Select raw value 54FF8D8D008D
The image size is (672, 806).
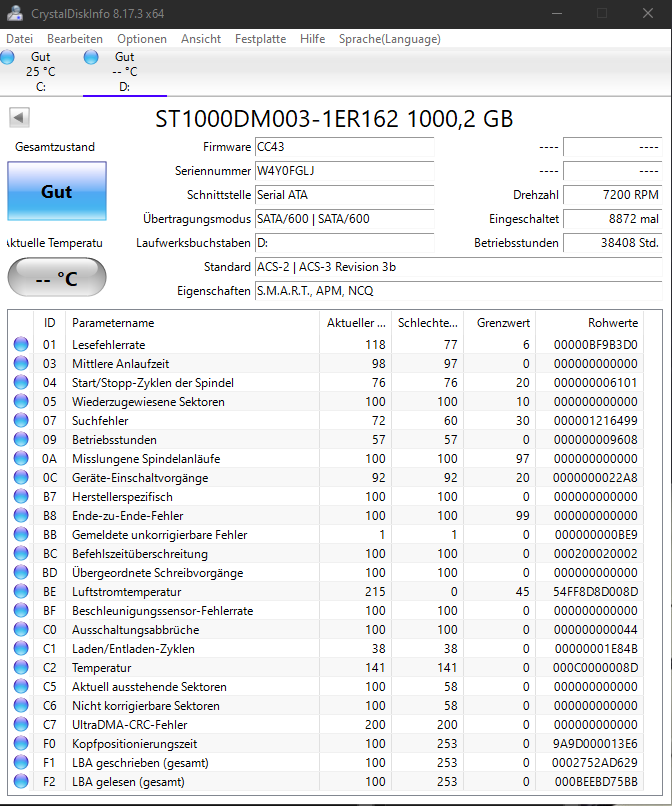point(595,592)
